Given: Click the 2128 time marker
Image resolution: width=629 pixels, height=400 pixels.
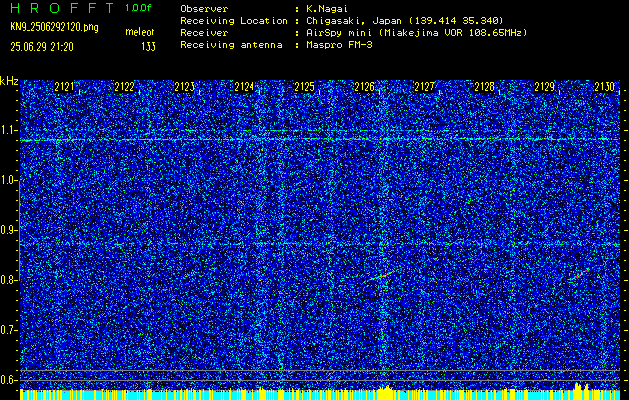Looking at the screenshot, I should 485,87.
